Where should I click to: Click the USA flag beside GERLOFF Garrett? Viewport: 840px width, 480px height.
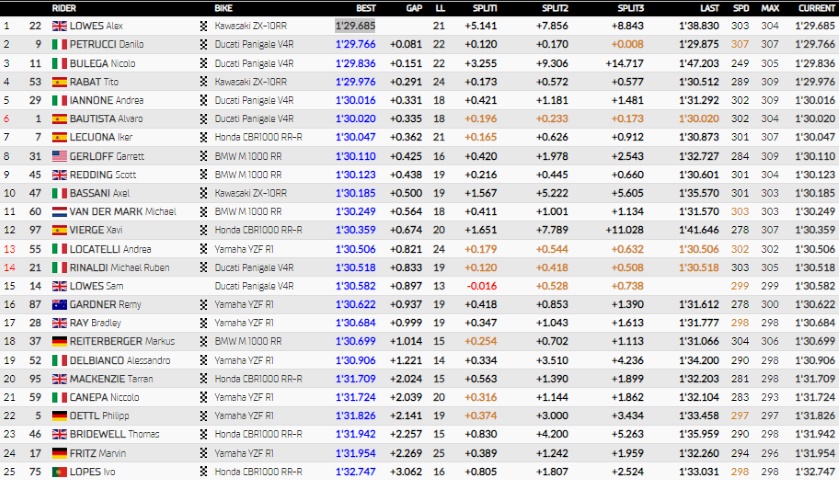click(x=59, y=156)
